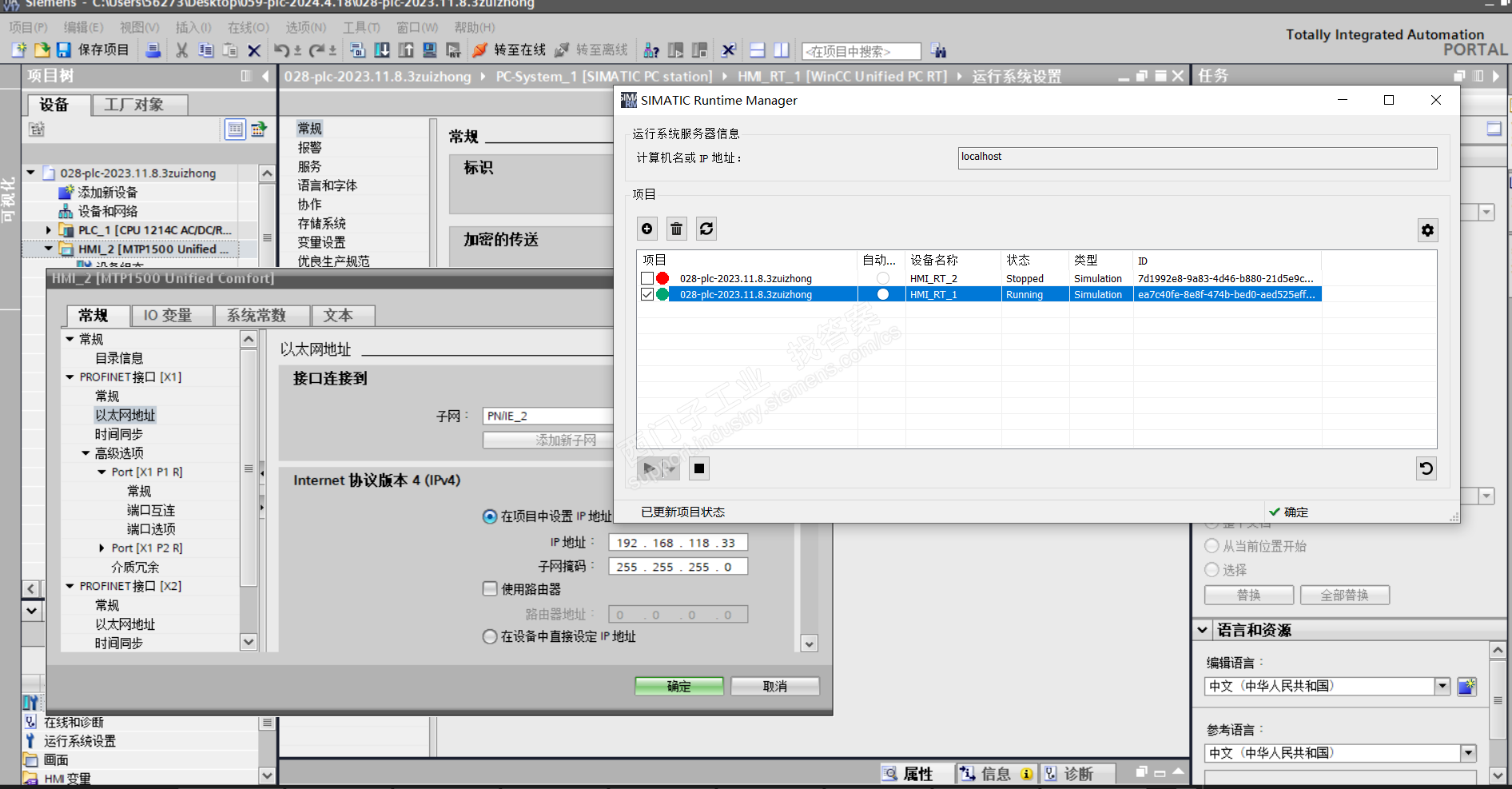Click the localhost computer name field
This screenshot has height=789, width=1512.
(x=1197, y=157)
